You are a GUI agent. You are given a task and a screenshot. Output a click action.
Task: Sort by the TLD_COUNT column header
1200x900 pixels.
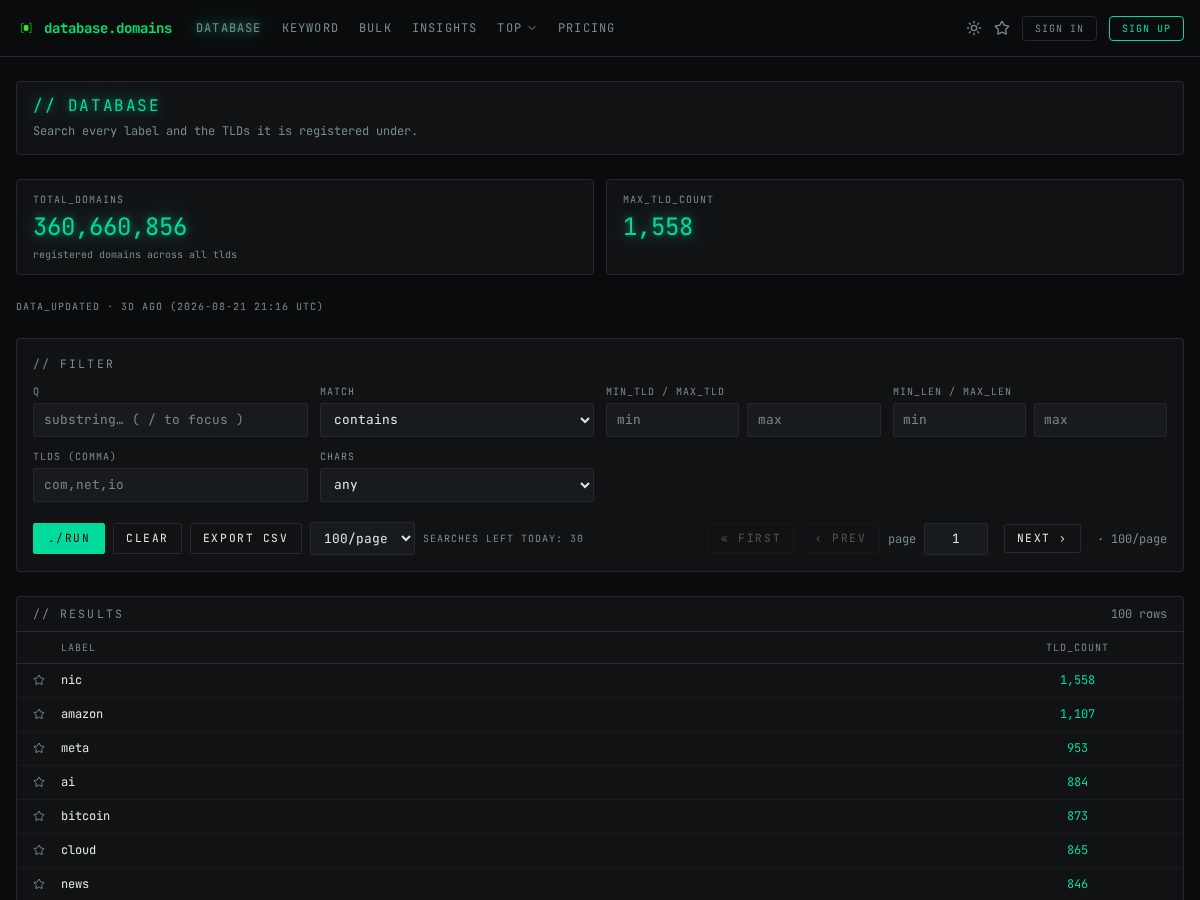pyautogui.click(x=1077, y=648)
